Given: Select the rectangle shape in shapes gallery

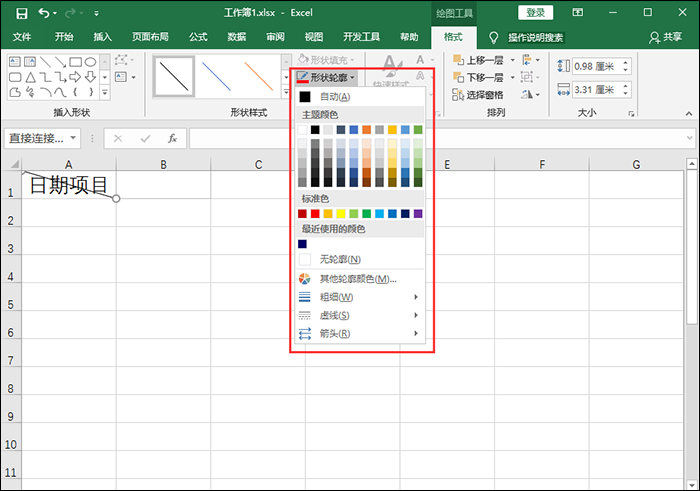Looking at the screenshot, I should [75, 61].
